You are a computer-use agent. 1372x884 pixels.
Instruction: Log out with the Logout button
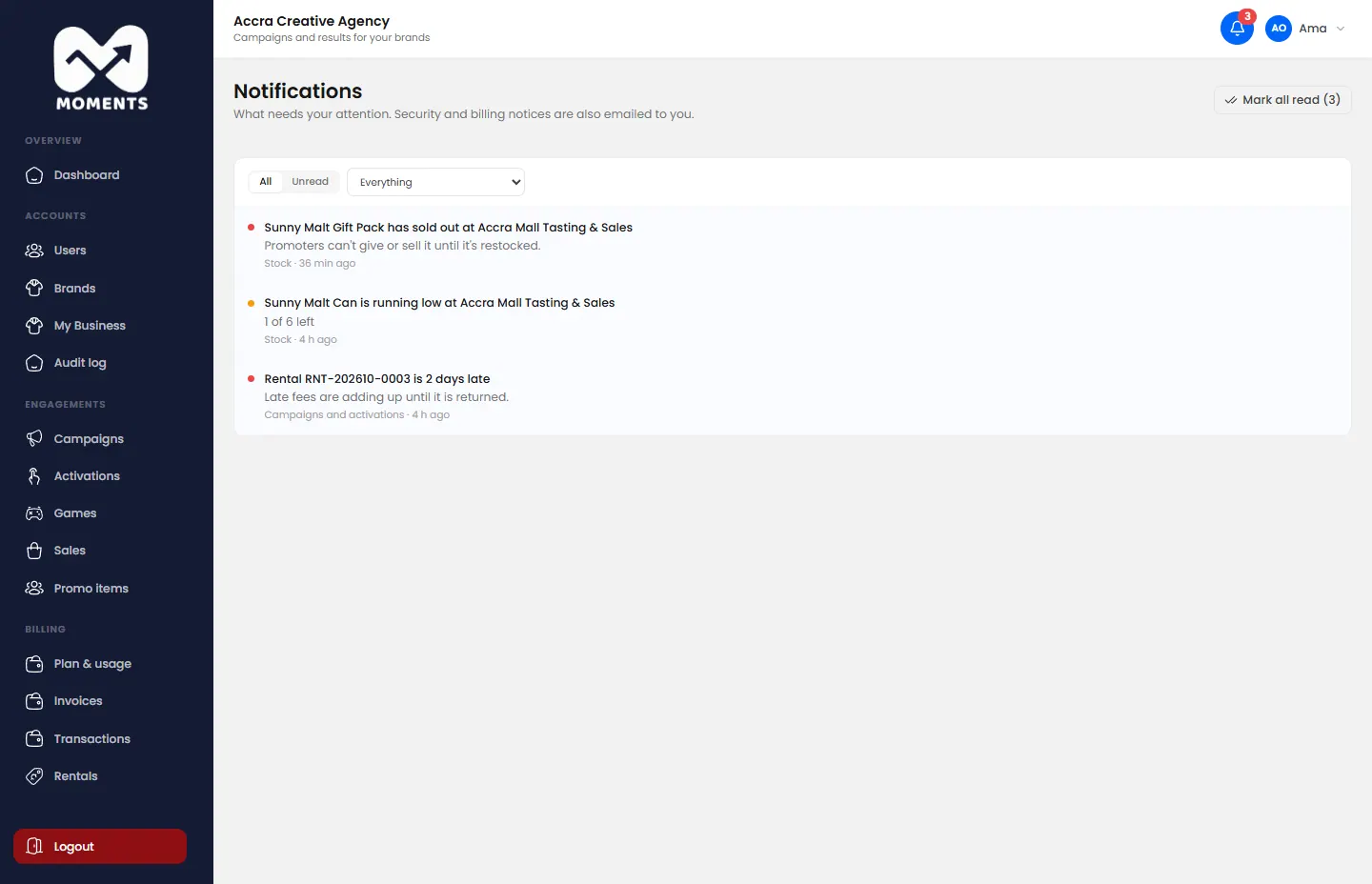point(100,847)
